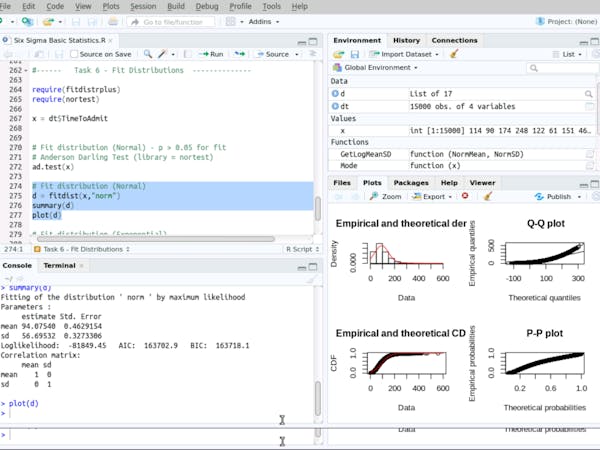600x450 pixels.
Task: Open the recent files dropdown arrow
Action: tap(60, 22)
